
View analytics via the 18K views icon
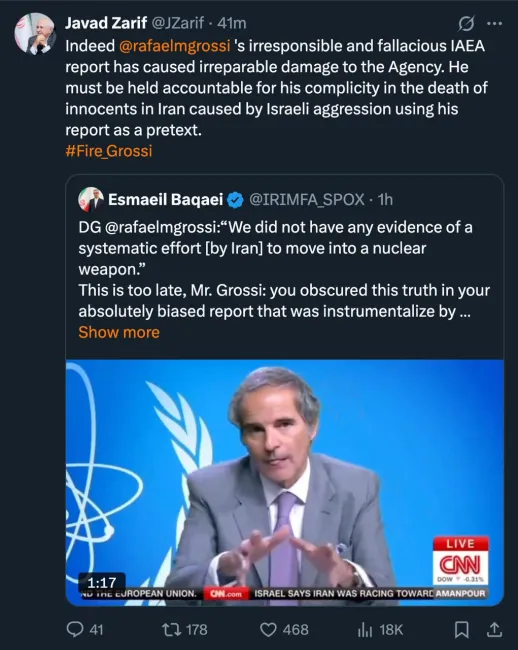(365, 630)
